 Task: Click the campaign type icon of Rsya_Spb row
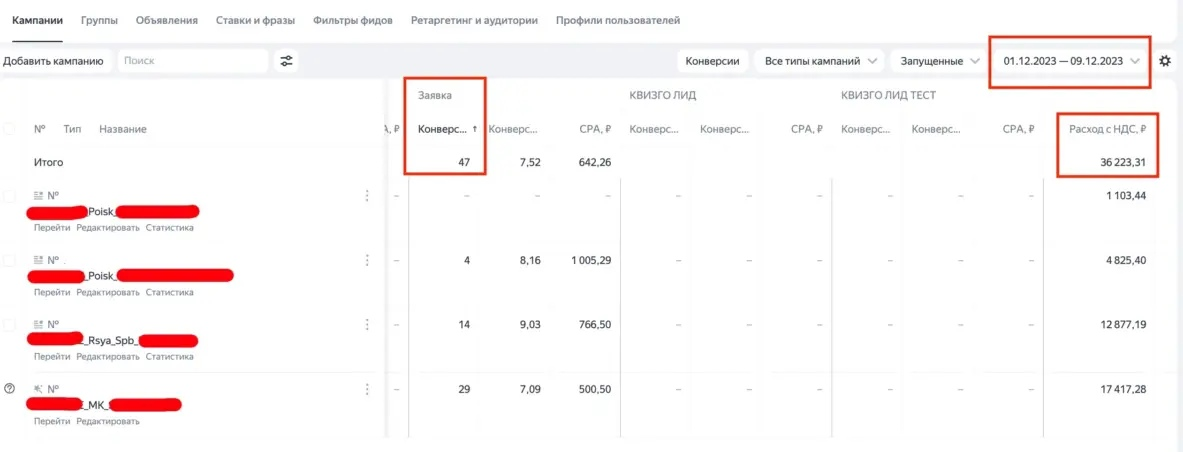pos(38,324)
